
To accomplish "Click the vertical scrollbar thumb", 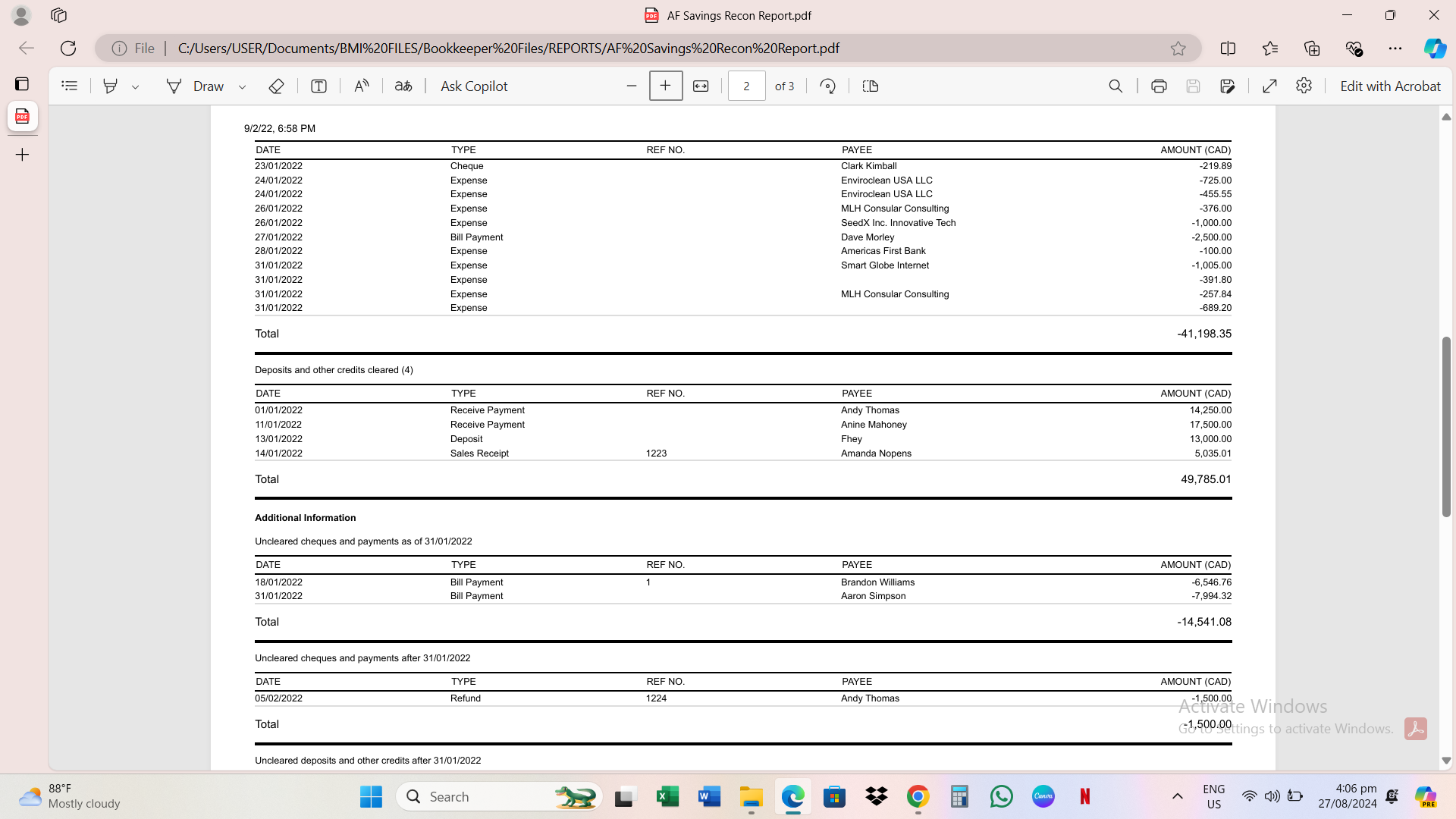I will click(1446, 426).
